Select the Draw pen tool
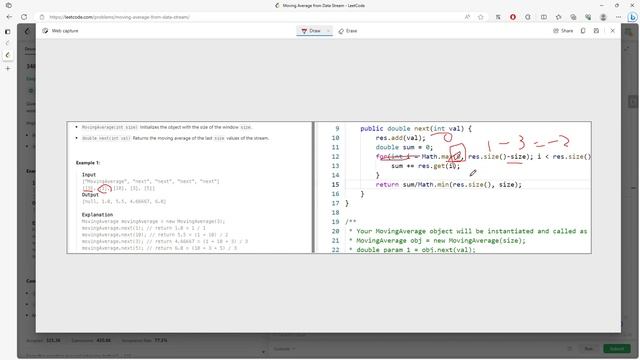Screen dimensions: 640x360 [311, 31]
